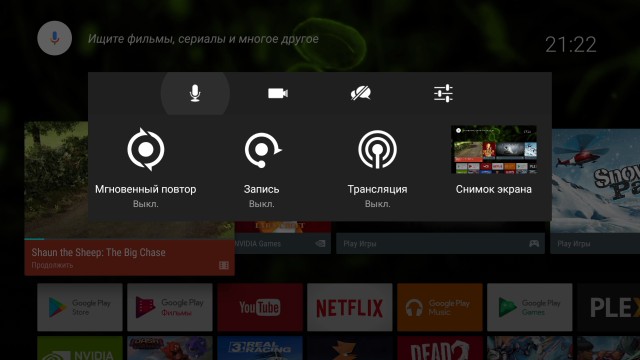This screenshot has width=640, height=360.
Task: Open Google Play Store tile
Action: [80, 307]
